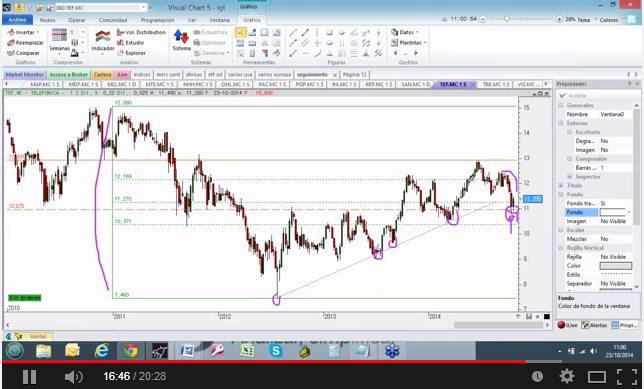Image resolution: width=644 pixels, height=389 pixels.
Task: Click the Vol. Distribution icon
Action: (x=120, y=32)
